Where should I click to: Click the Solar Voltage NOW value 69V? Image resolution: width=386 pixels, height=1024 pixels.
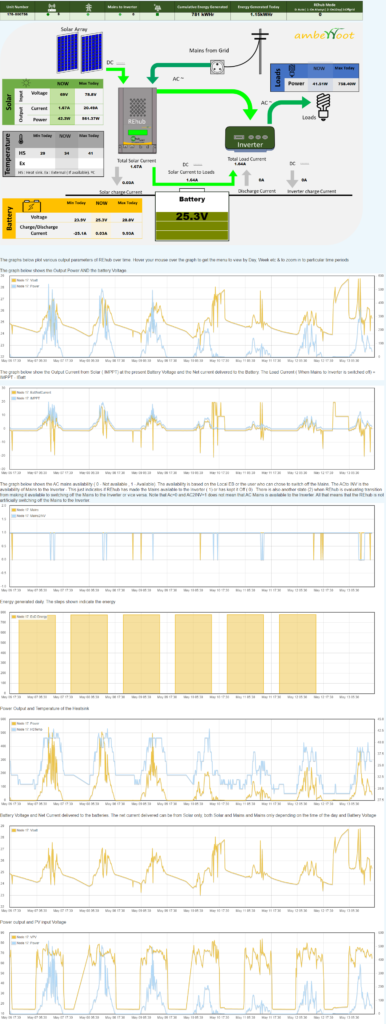pyautogui.click(x=64, y=94)
